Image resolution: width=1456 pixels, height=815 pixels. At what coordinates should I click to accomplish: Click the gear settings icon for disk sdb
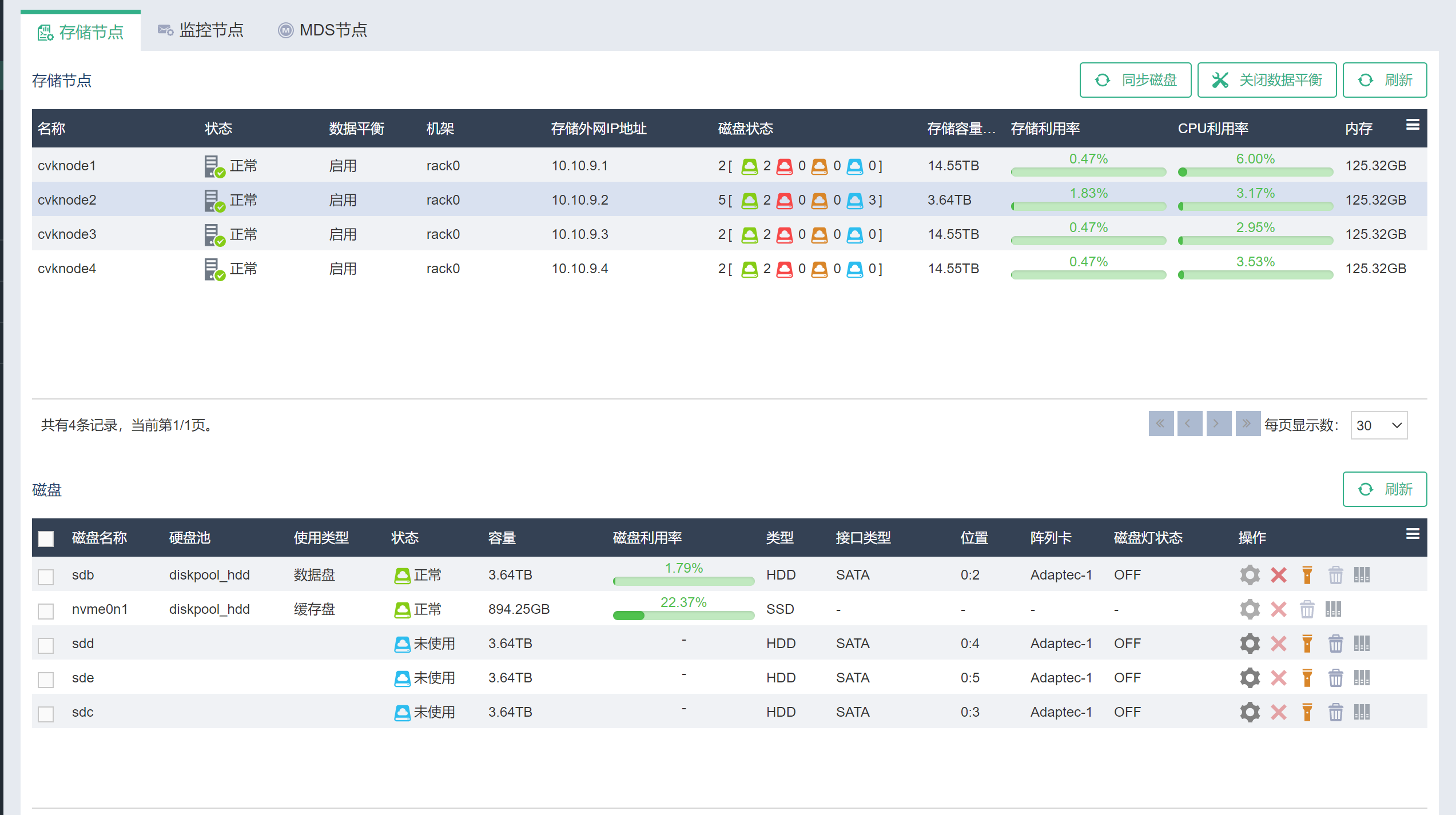(1250, 575)
